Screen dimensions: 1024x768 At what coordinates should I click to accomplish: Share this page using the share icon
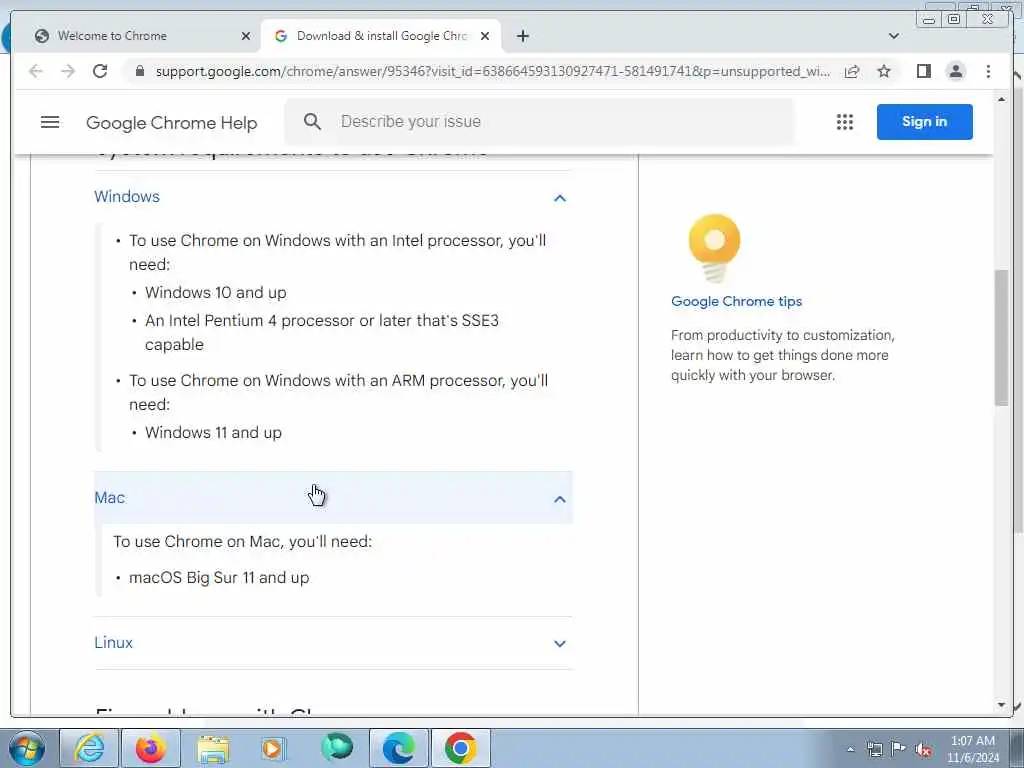pyautogui.click(x=852, y=71)
